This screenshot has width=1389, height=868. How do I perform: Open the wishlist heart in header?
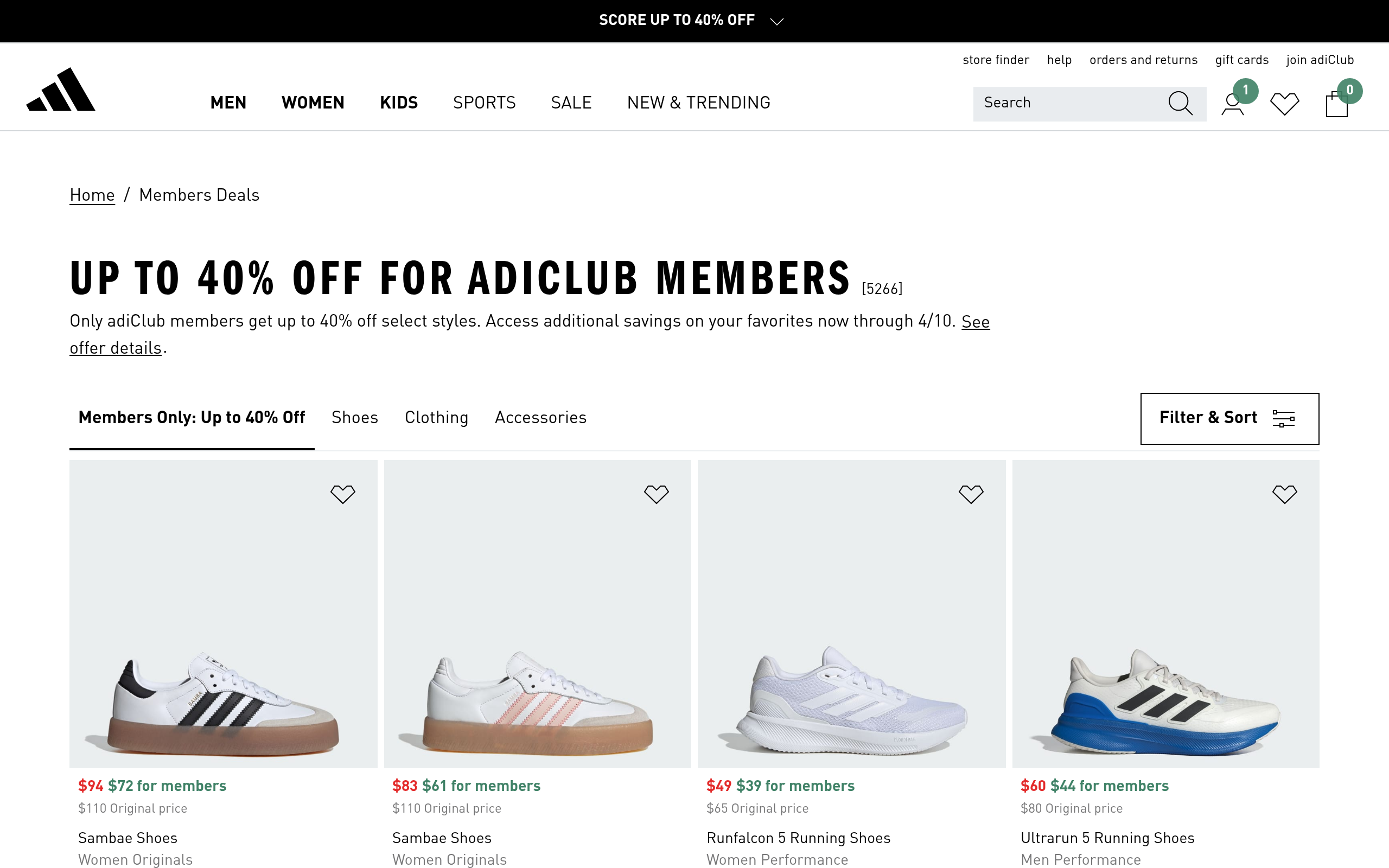click(x=1284, y=104)
